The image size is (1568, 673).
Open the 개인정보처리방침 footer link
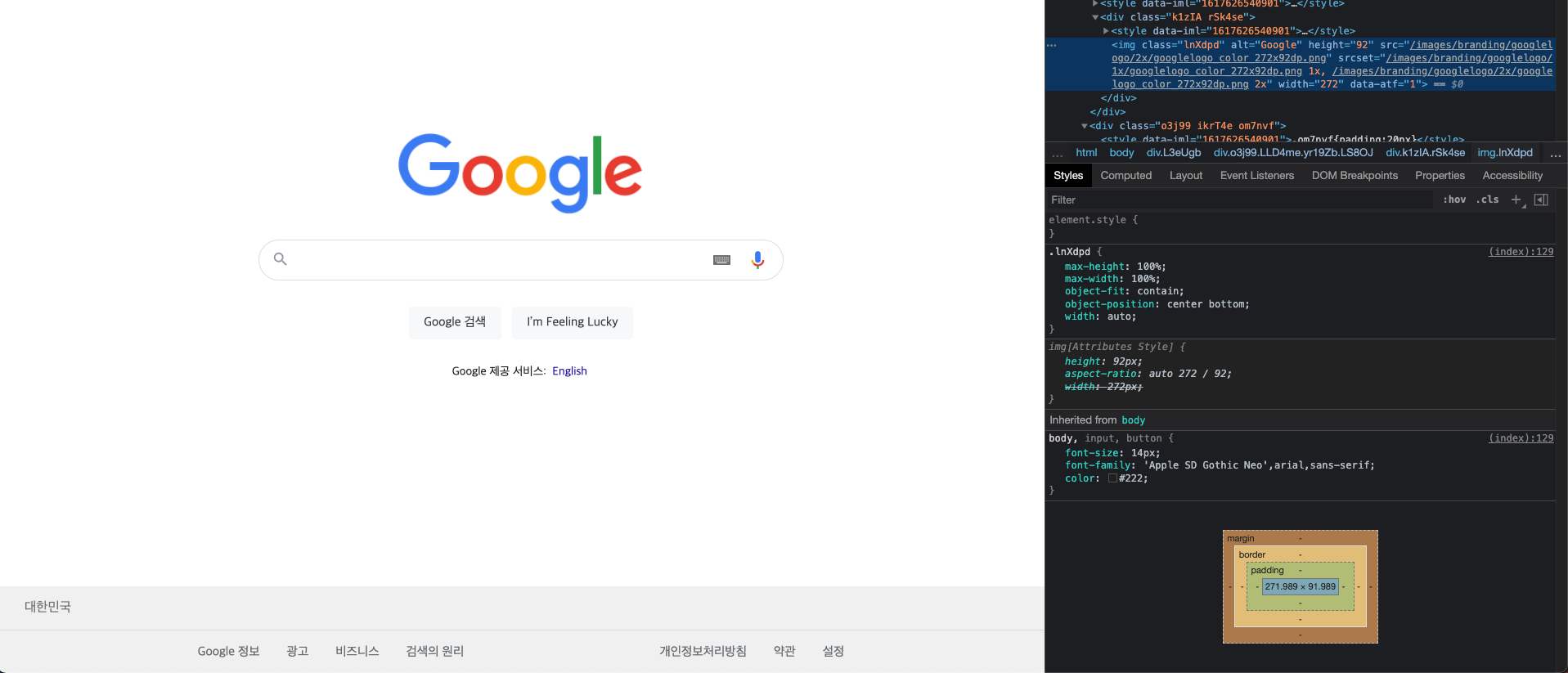pyautogui.click(x=703, y=652)
